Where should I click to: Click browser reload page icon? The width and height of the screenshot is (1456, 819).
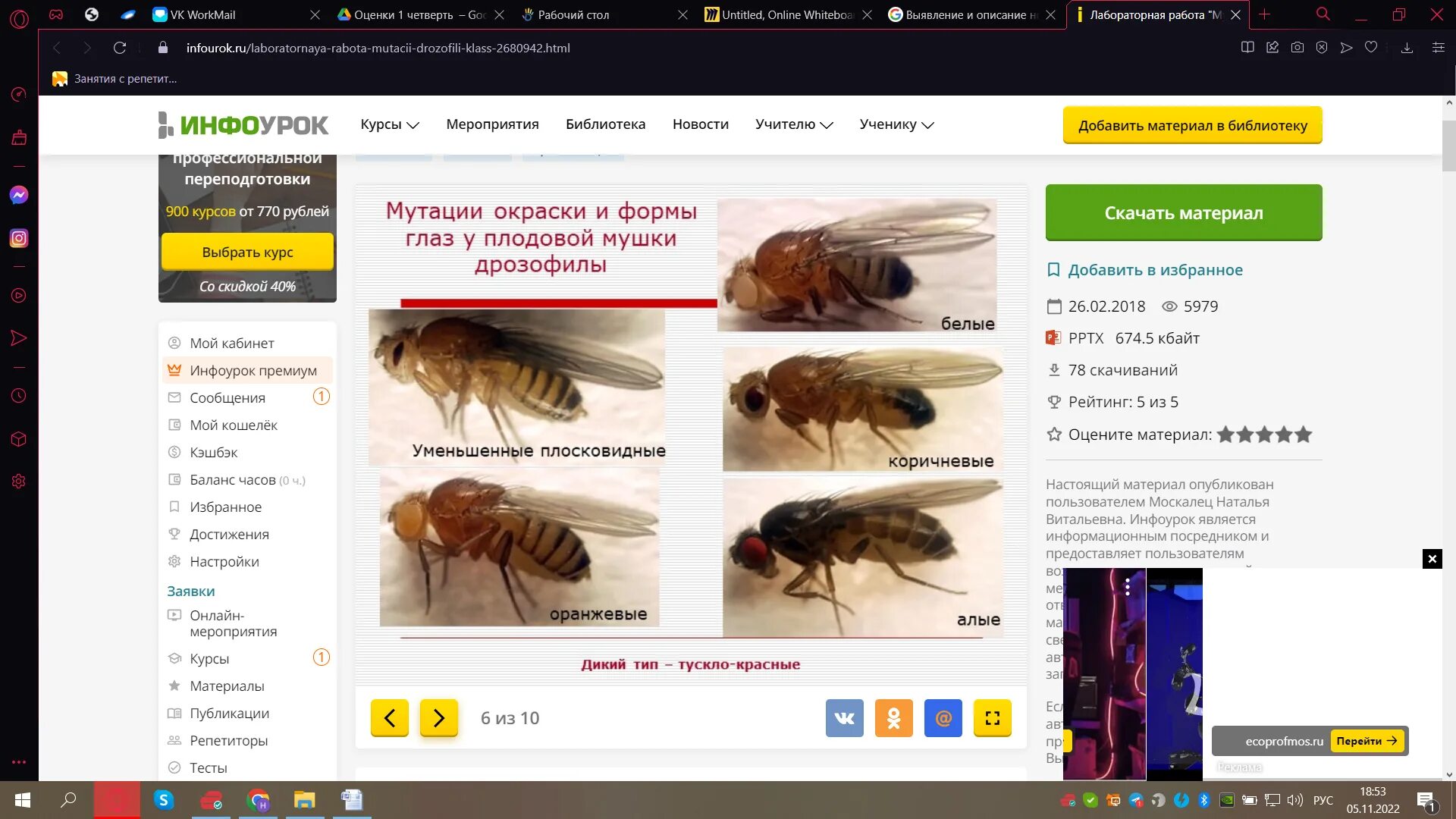click(x=120, y=48)
